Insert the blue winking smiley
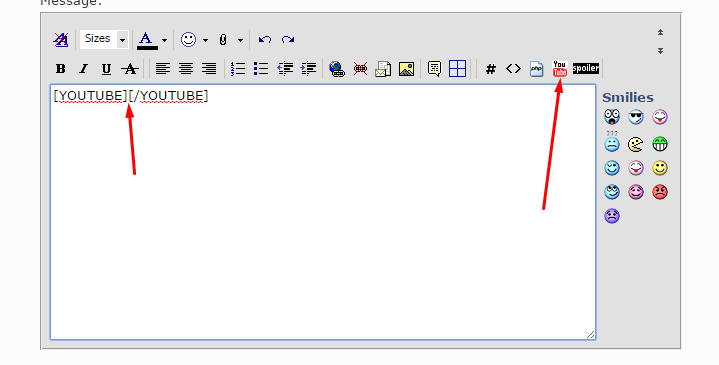 point(612,168)
